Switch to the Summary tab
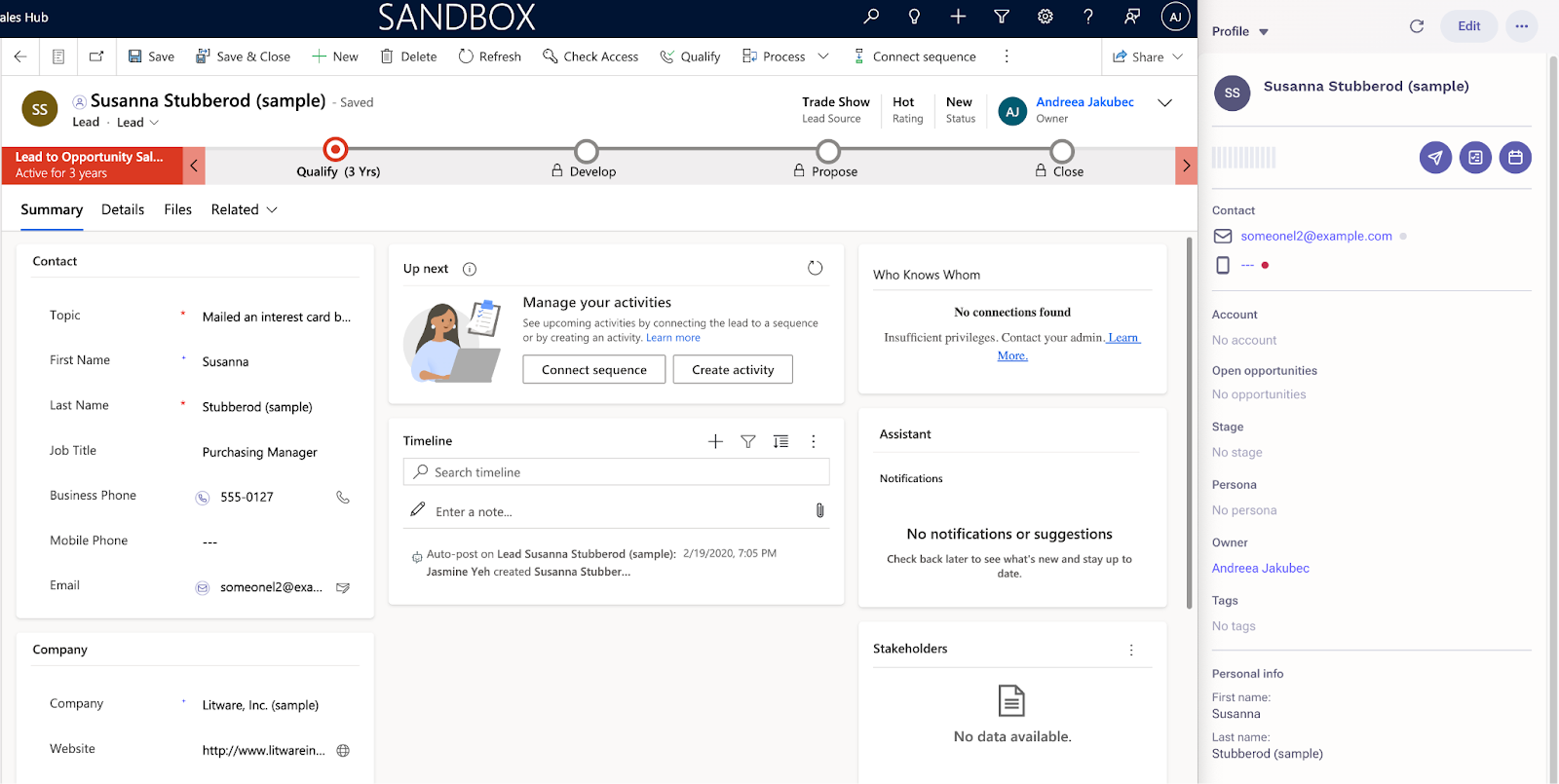1559x784 pixels. 52,209
